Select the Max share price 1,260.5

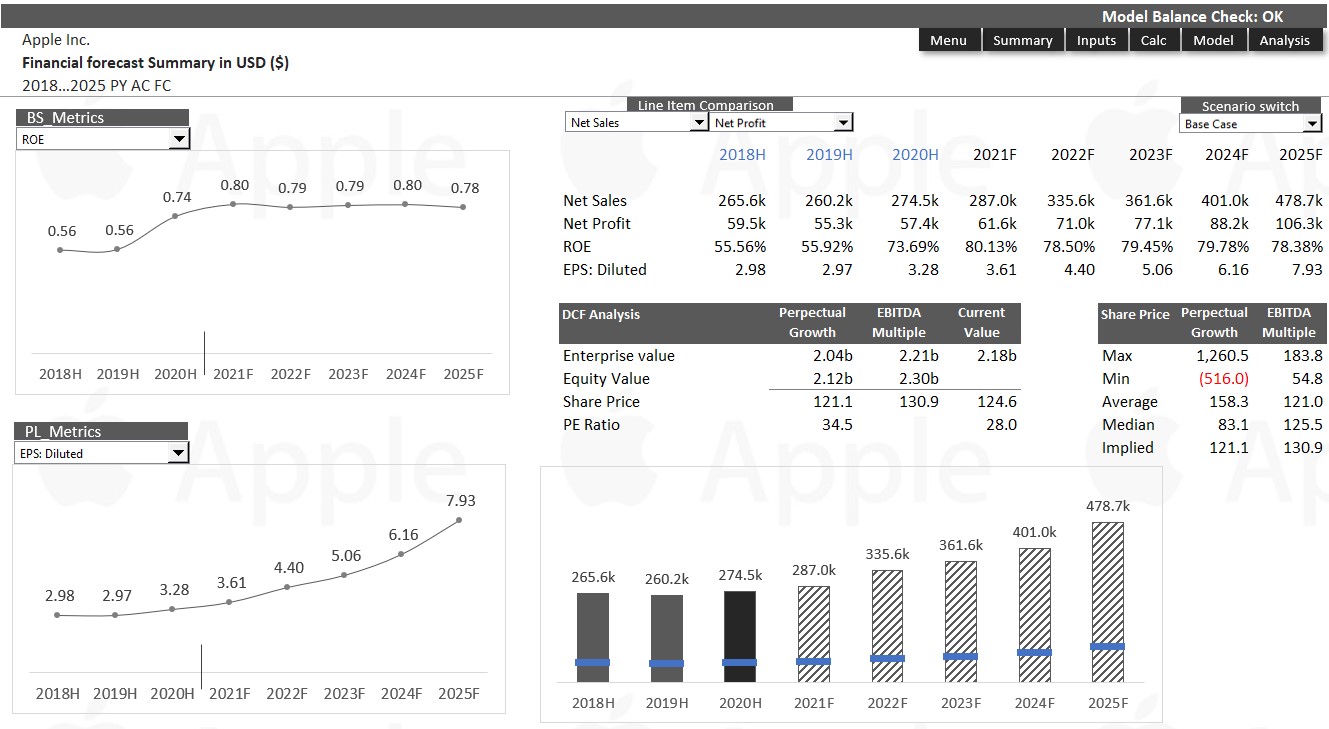click(1222, 355)
